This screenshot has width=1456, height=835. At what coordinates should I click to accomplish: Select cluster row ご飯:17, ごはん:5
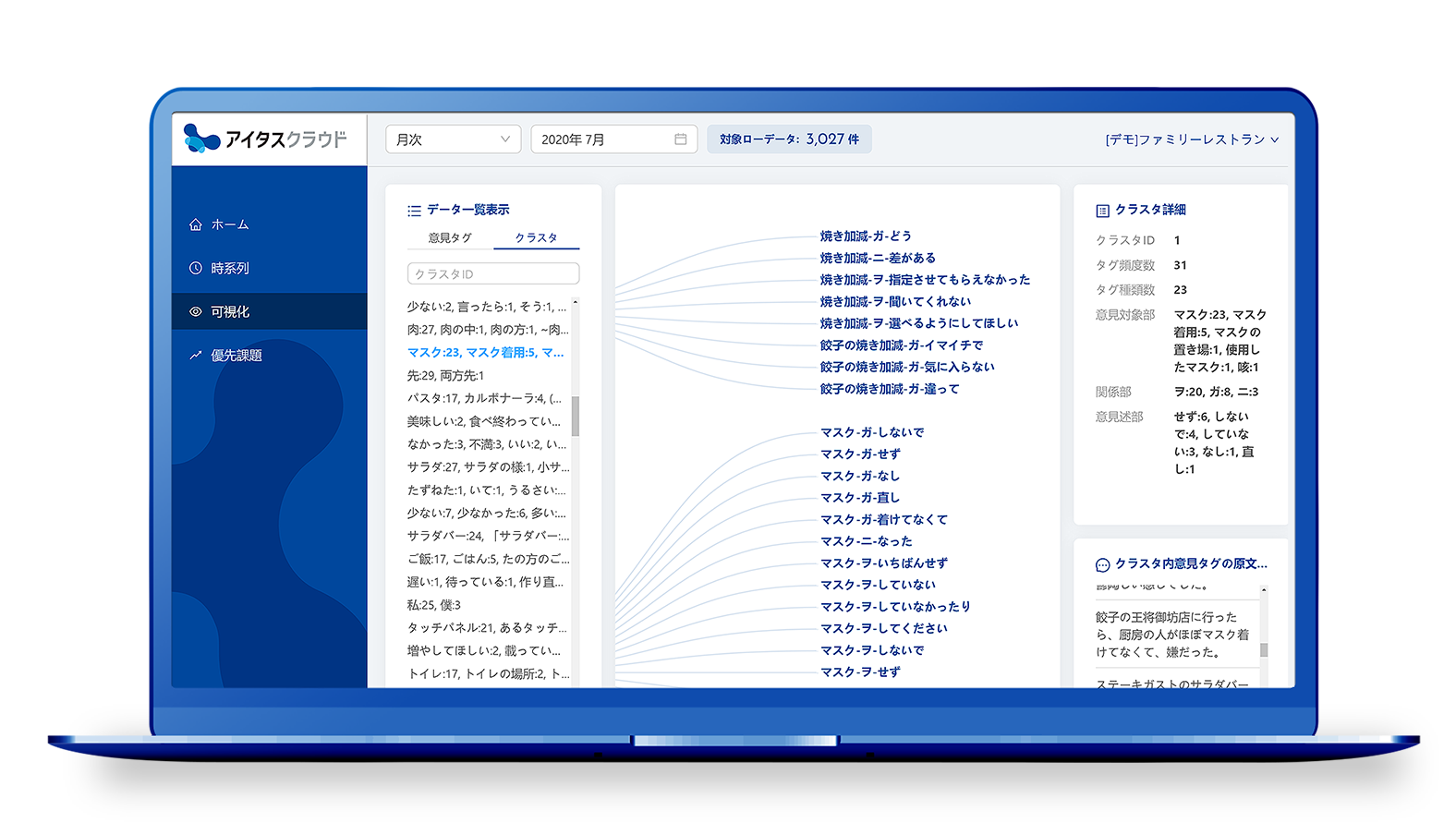[488, 559]
